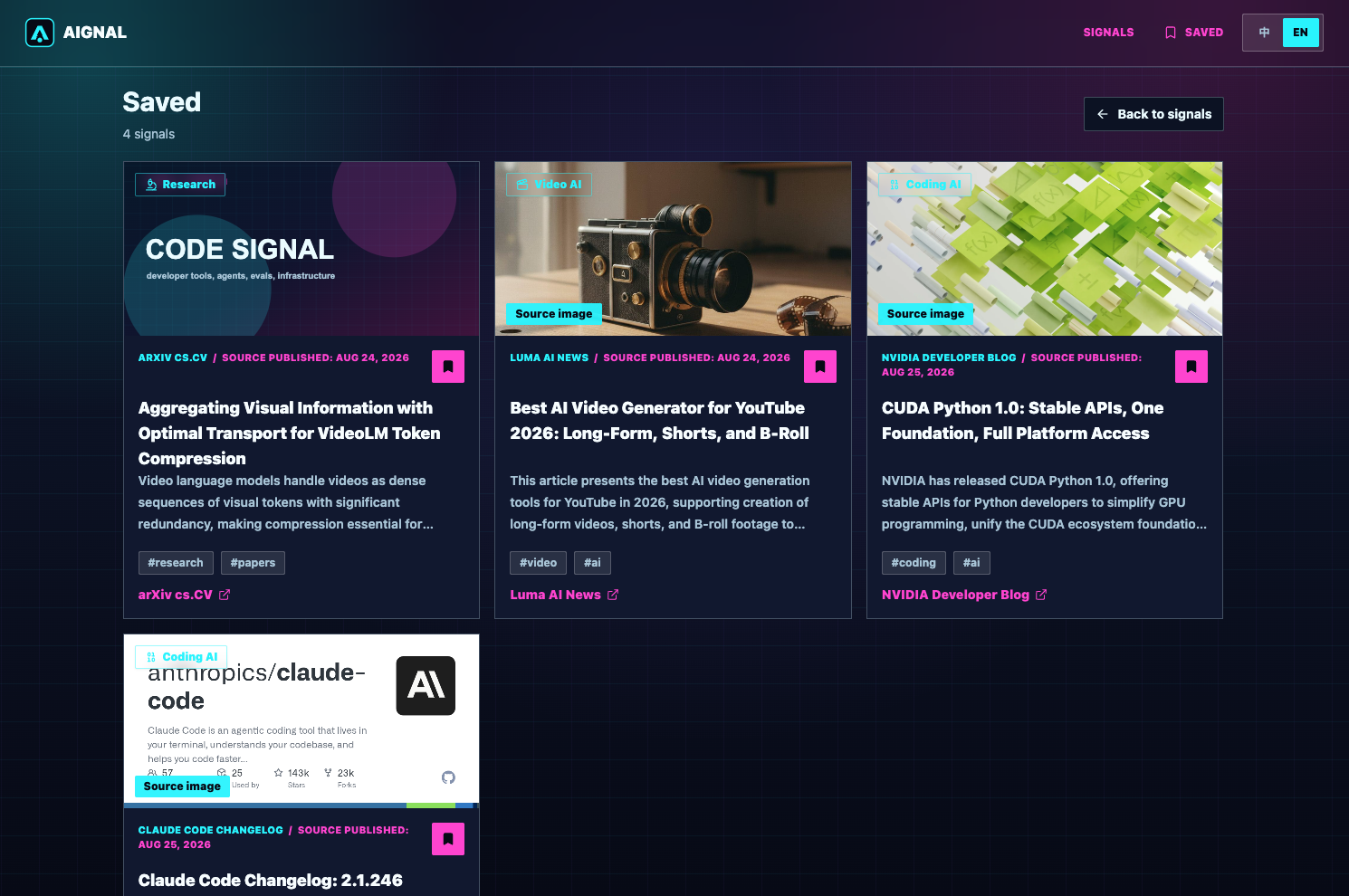Viewport: 1349px width, 896px height.
Task: Click the Video AI category badge
Action: pos(549,185)
